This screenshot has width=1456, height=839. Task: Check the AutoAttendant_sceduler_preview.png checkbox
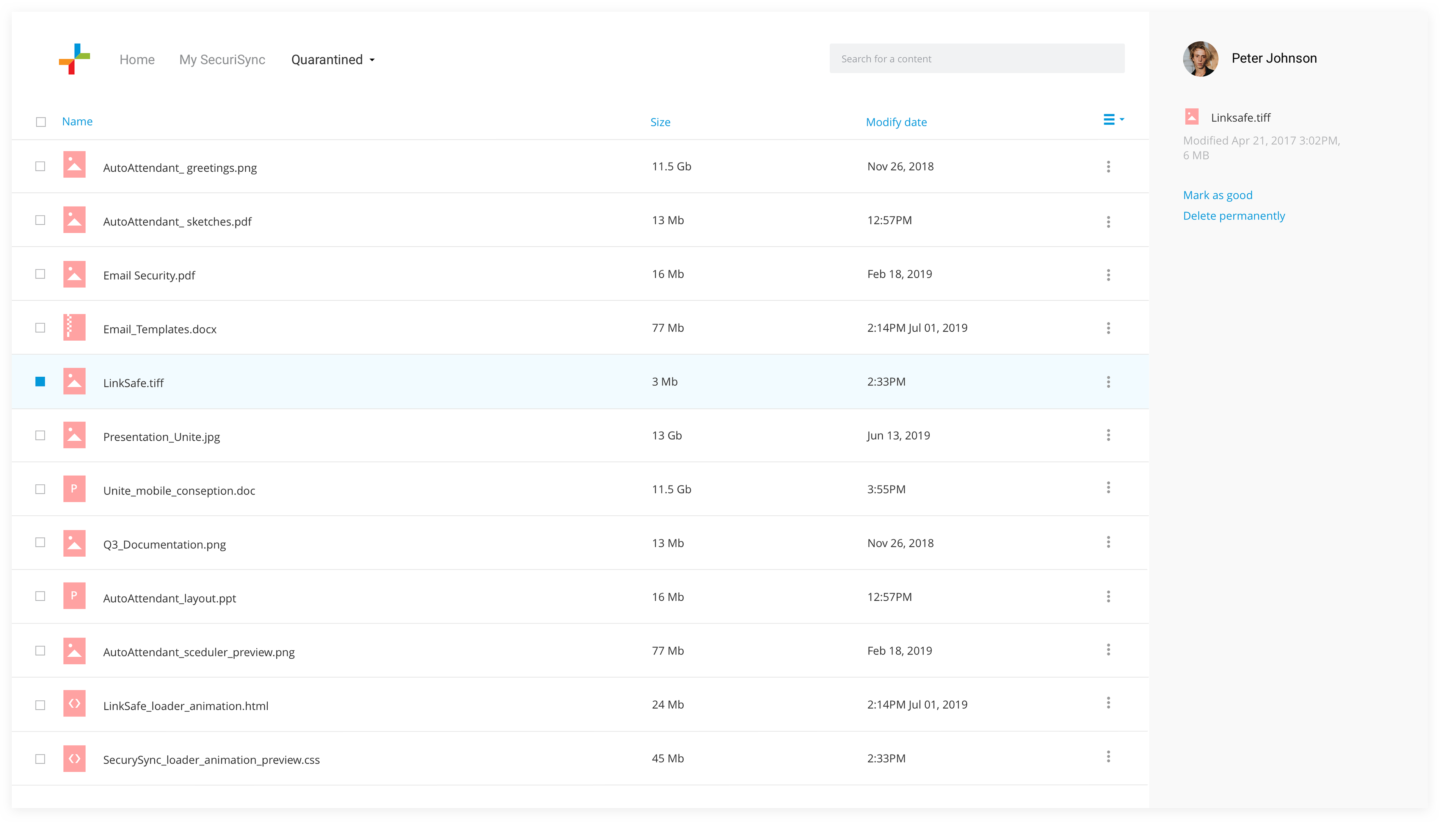pyautogui.click(x=40, y=651)
